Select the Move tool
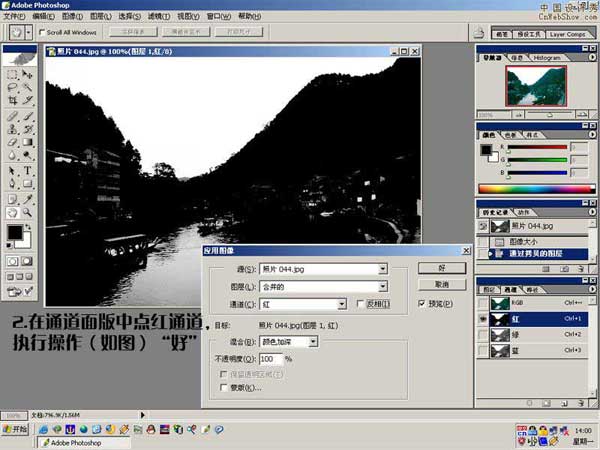Screen dimensions: 600x450 pyautogui.click(x=28, y=73)
